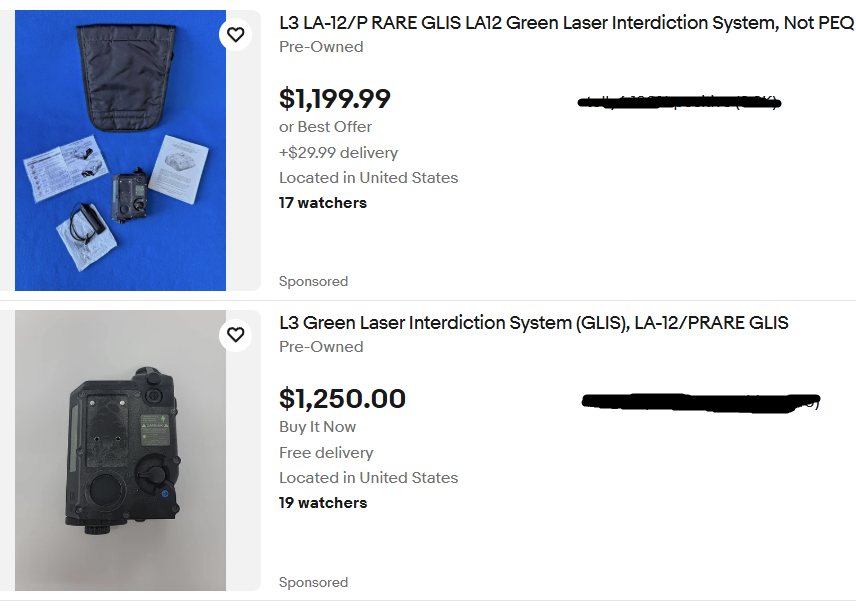Click the blacked-out seller info beside $1,250.00
Screen dimensions: 856x608
click(701, 403)
